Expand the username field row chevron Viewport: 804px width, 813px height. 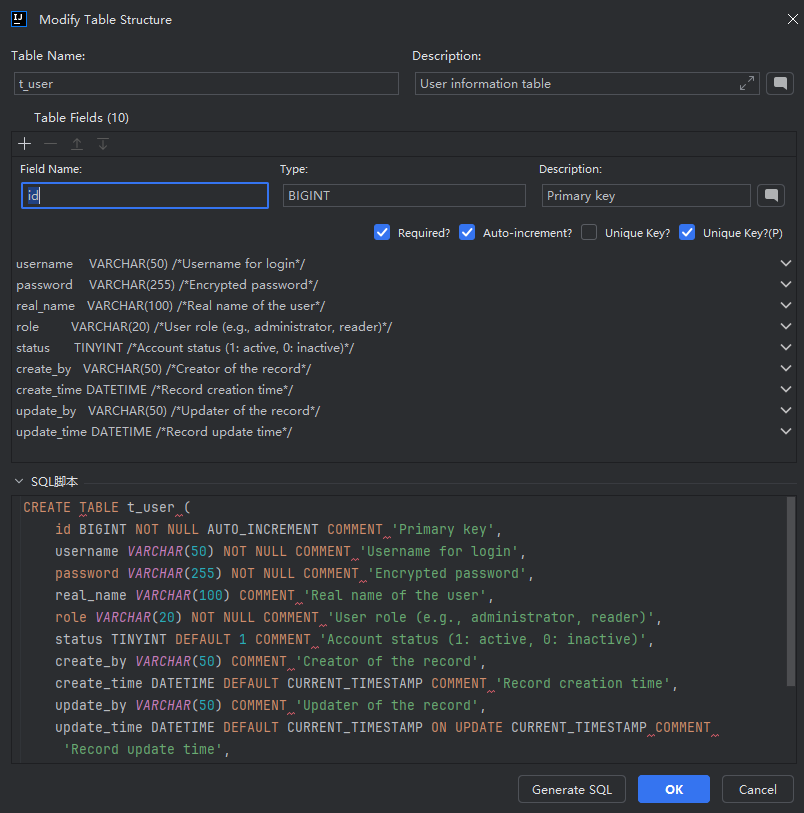click(x=786, y=264)
